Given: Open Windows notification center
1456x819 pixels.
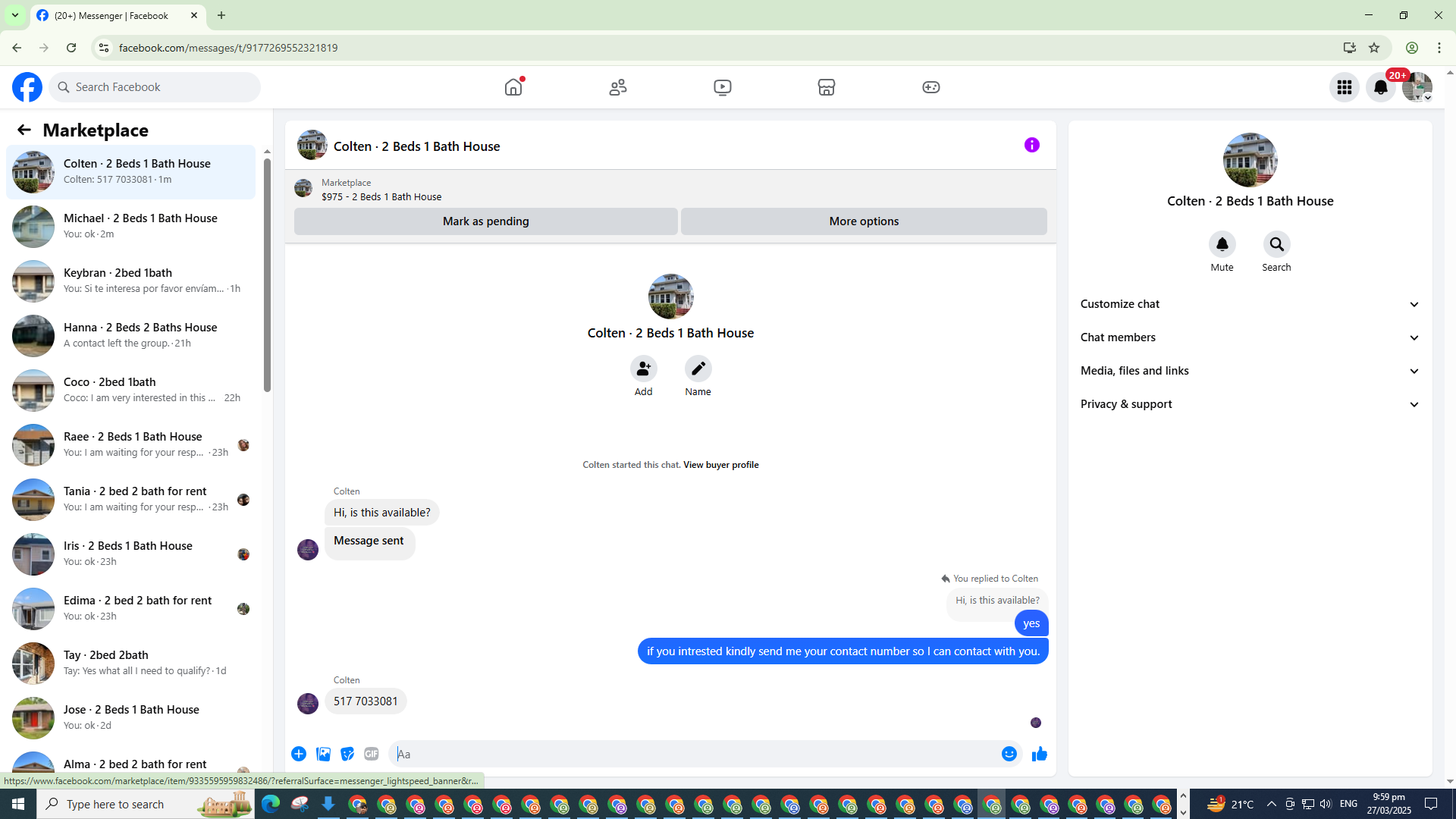Looking at the screenshot, I should [1432, 804].
